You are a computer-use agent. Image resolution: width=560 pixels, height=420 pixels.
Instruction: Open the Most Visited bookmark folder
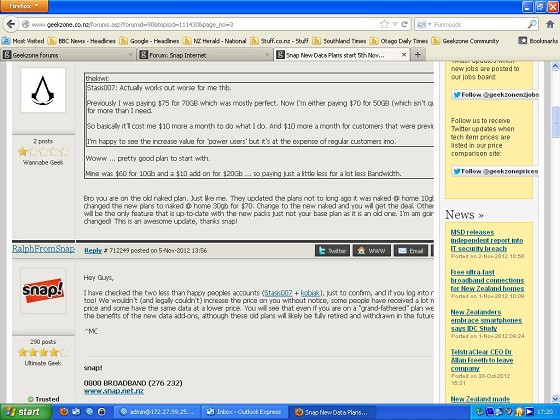coord(23,41)
